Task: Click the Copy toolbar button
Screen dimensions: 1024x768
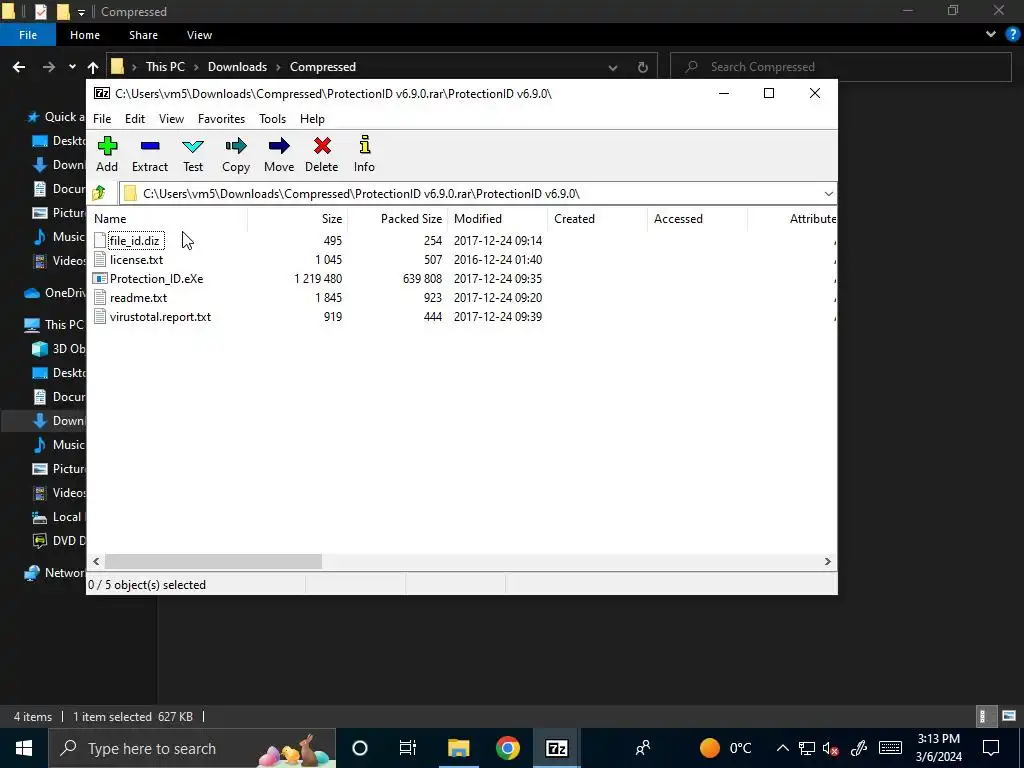Action: (236, 155)
